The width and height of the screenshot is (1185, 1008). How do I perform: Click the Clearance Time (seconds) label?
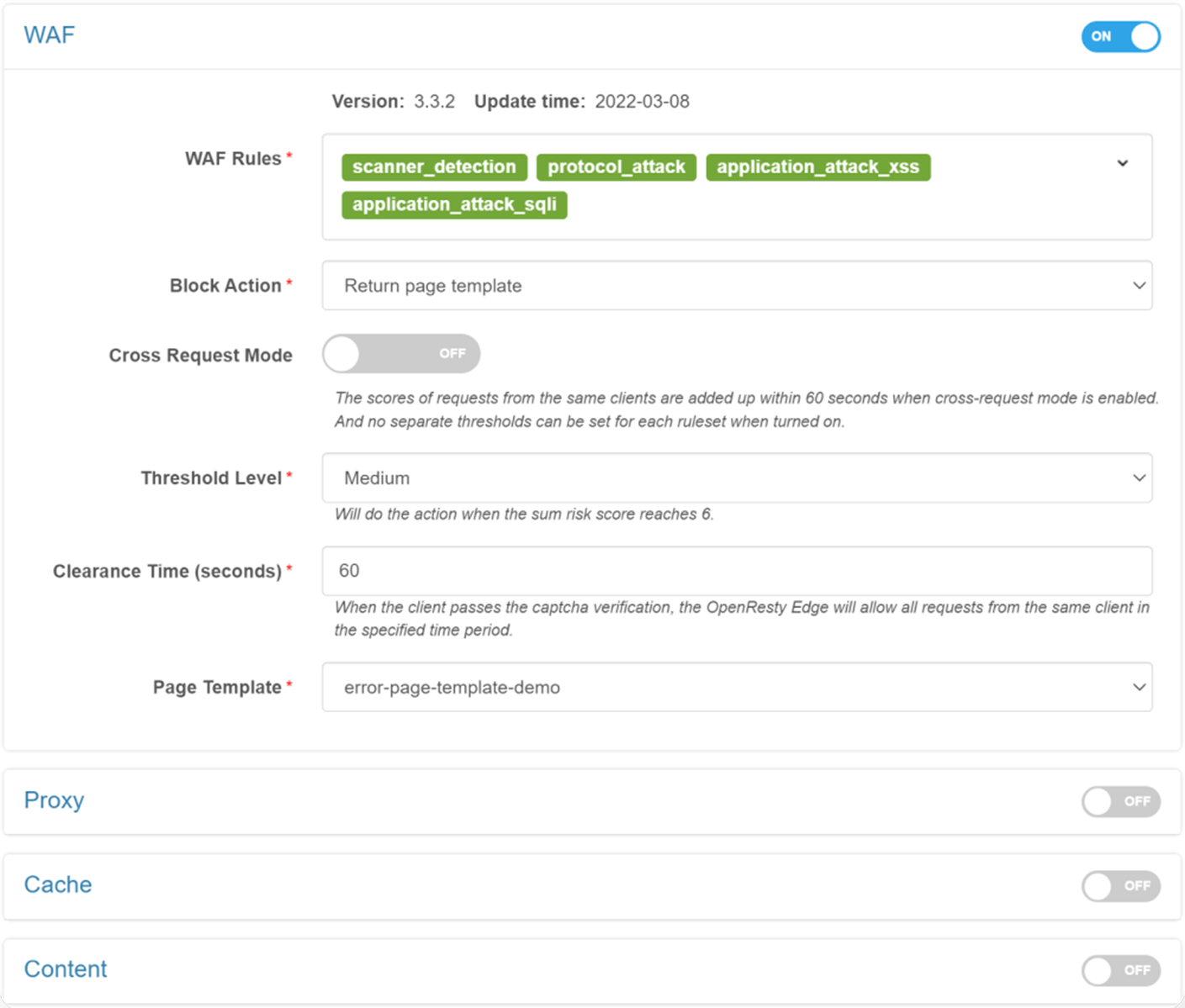tap(167, 572)
